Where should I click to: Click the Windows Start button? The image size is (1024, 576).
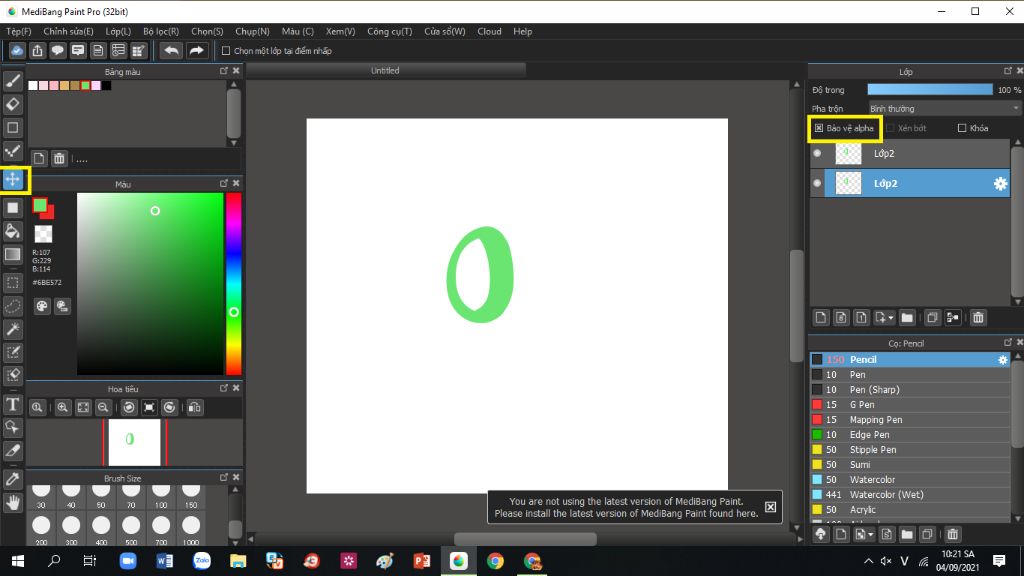point(18,561)
